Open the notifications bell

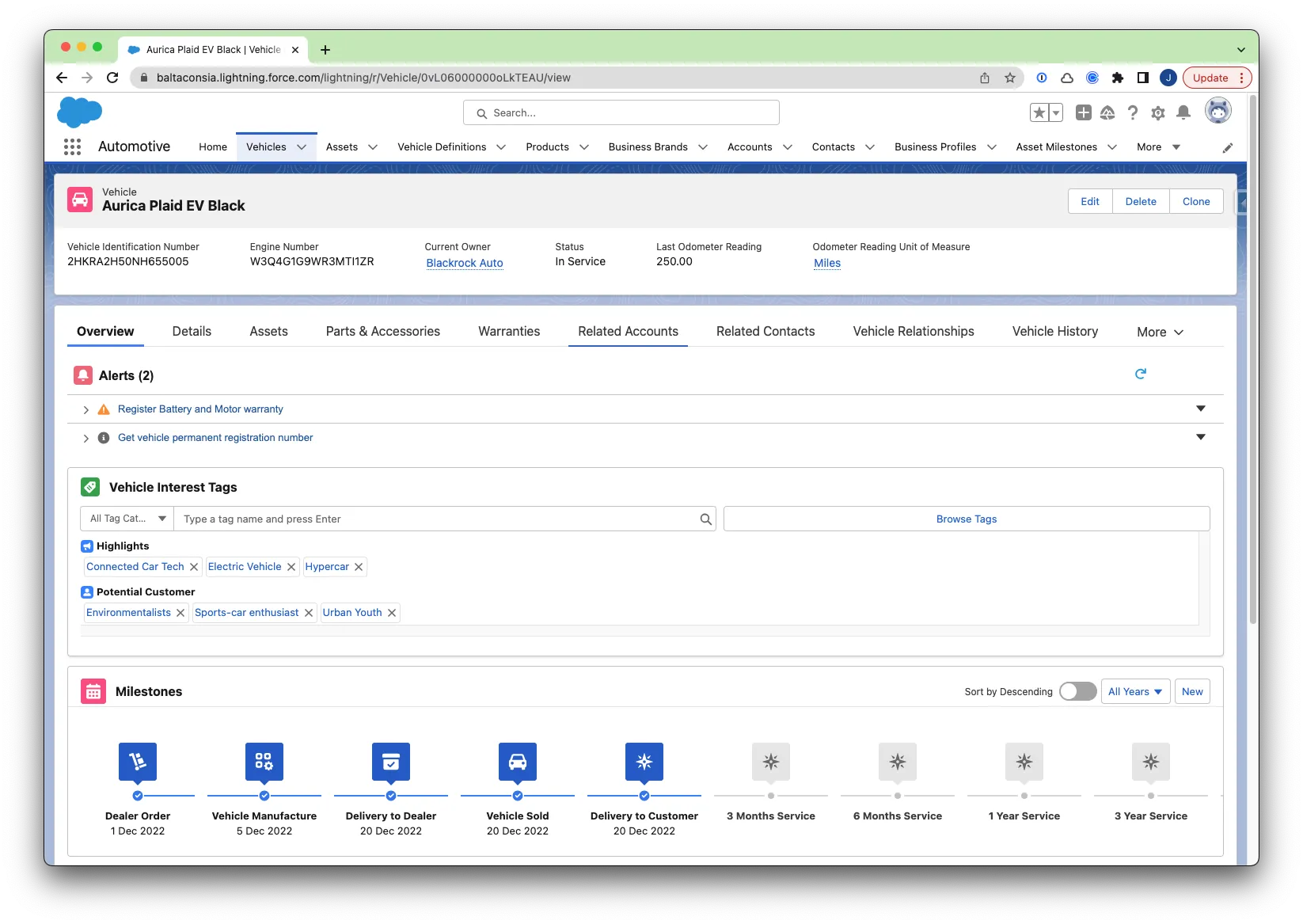point(1183,113)
